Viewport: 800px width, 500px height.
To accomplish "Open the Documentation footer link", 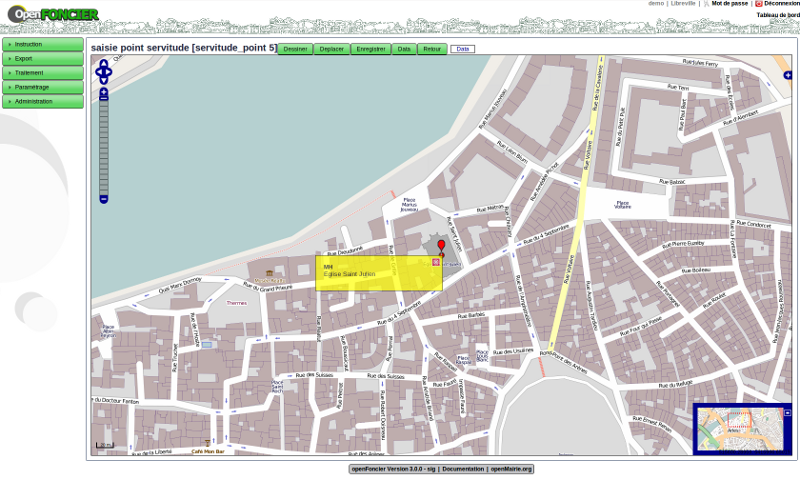I will click(463, 468).
